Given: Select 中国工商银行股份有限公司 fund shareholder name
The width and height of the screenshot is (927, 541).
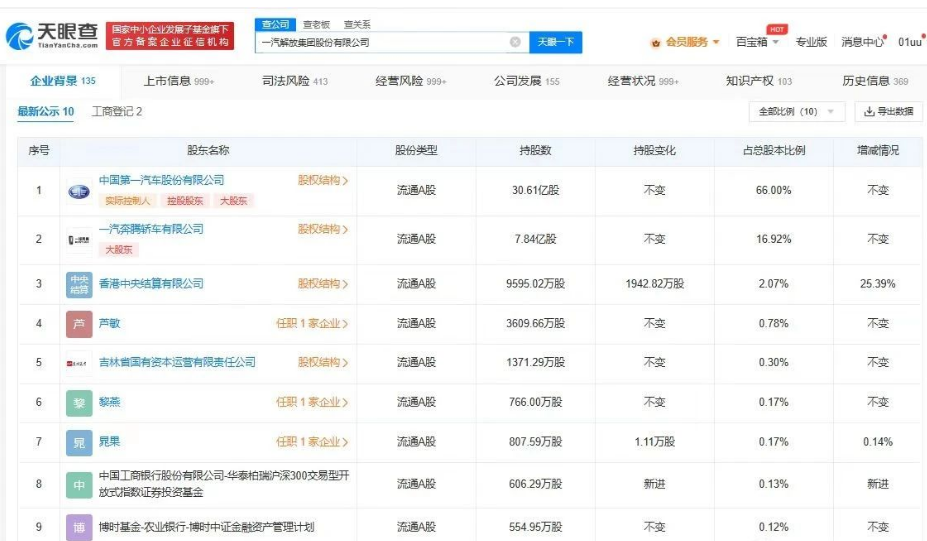Looking at the screenshot, I should [224, 484].
